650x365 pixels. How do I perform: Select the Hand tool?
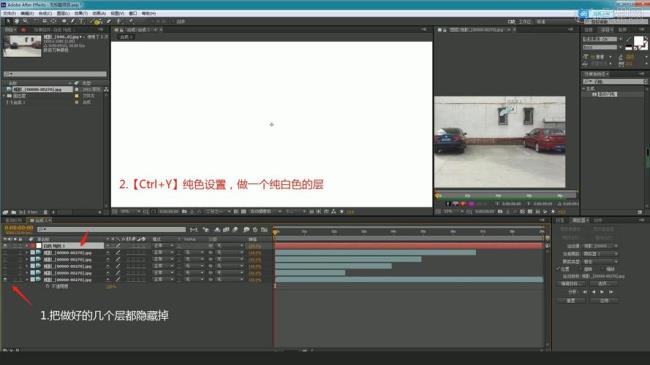tap(17, 21)
